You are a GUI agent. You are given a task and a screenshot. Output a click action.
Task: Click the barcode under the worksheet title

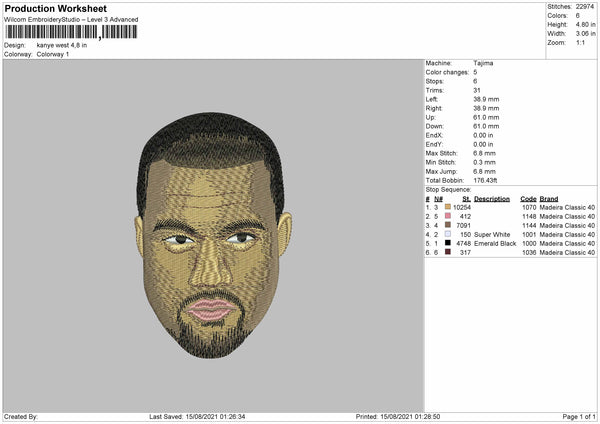point(71,32)
